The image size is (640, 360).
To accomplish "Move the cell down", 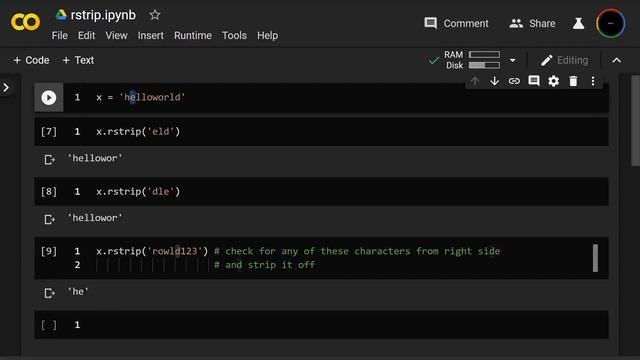I will point(494,81).
